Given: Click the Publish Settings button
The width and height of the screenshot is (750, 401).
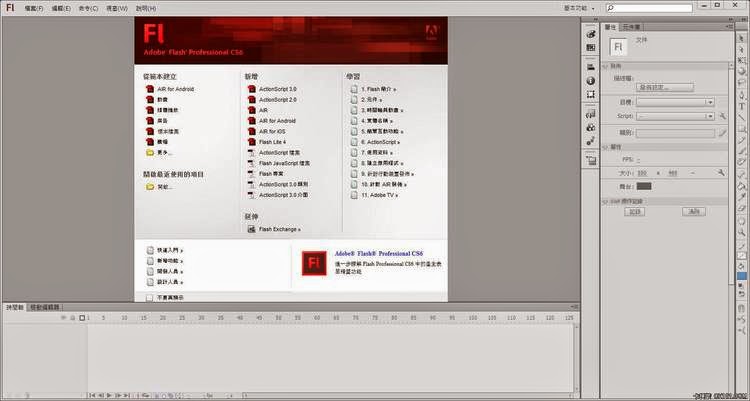Looking at the screenshot, I should [x=665, y=88].
